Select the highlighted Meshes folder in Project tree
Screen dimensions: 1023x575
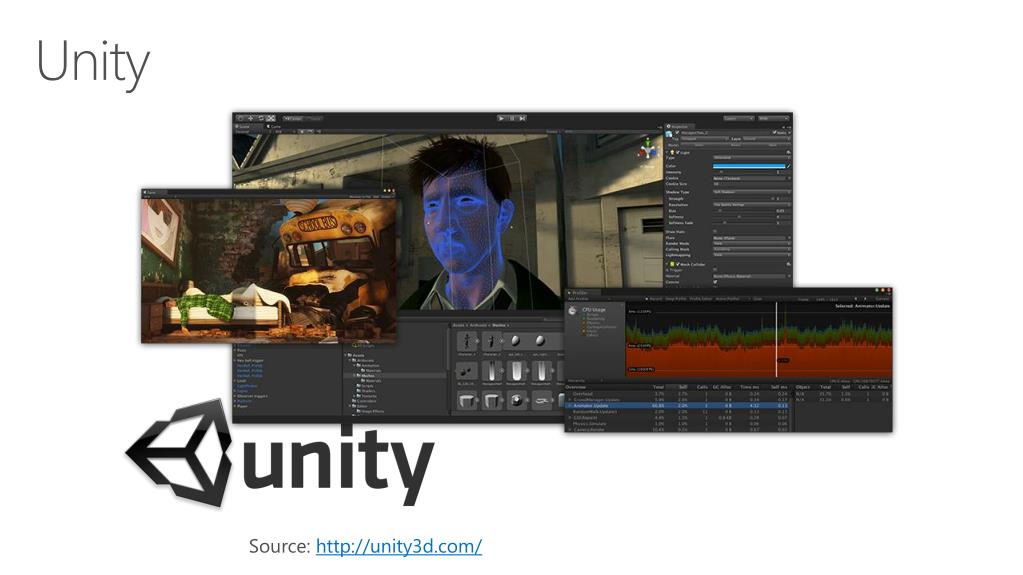pyautogui.click(x=367, y=375)
